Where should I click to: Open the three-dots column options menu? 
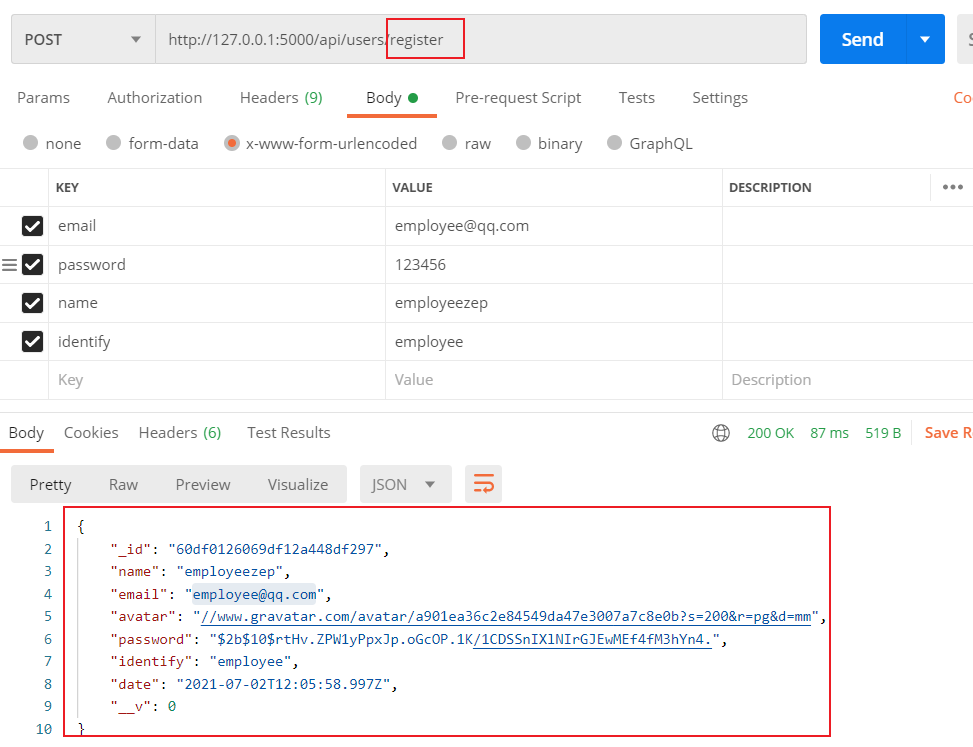click(x=953, y=187)
